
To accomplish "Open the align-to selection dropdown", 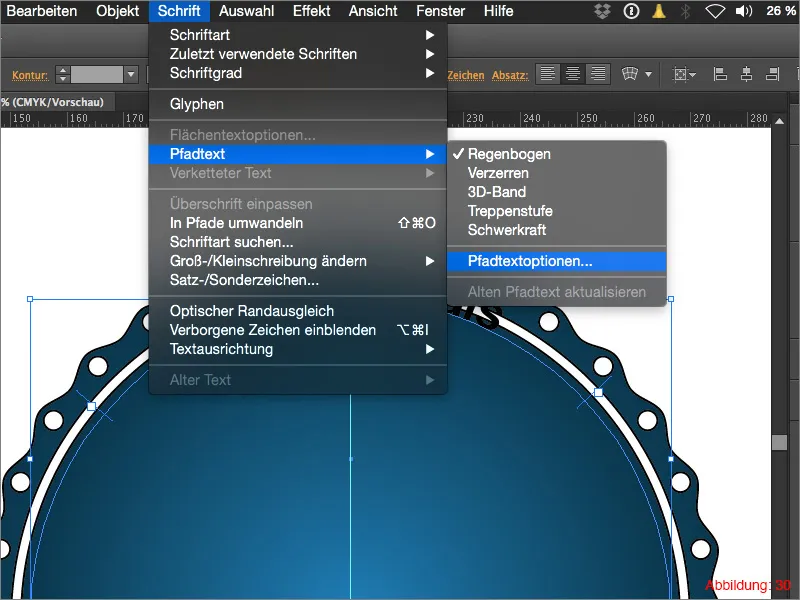I will [x=684, y=74].
